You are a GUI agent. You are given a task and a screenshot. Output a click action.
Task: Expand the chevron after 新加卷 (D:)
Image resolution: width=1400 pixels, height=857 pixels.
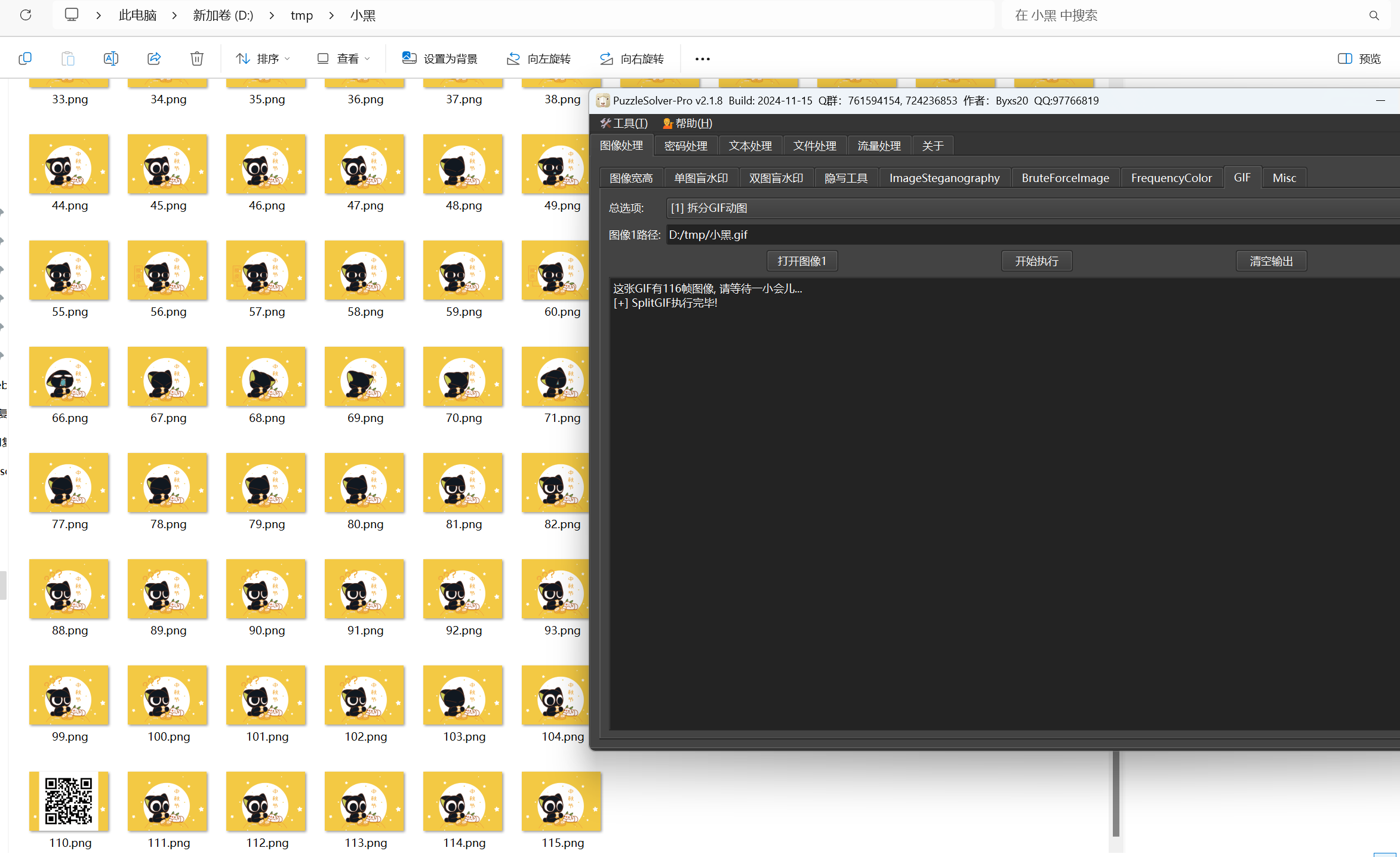[x=272, y=16]
